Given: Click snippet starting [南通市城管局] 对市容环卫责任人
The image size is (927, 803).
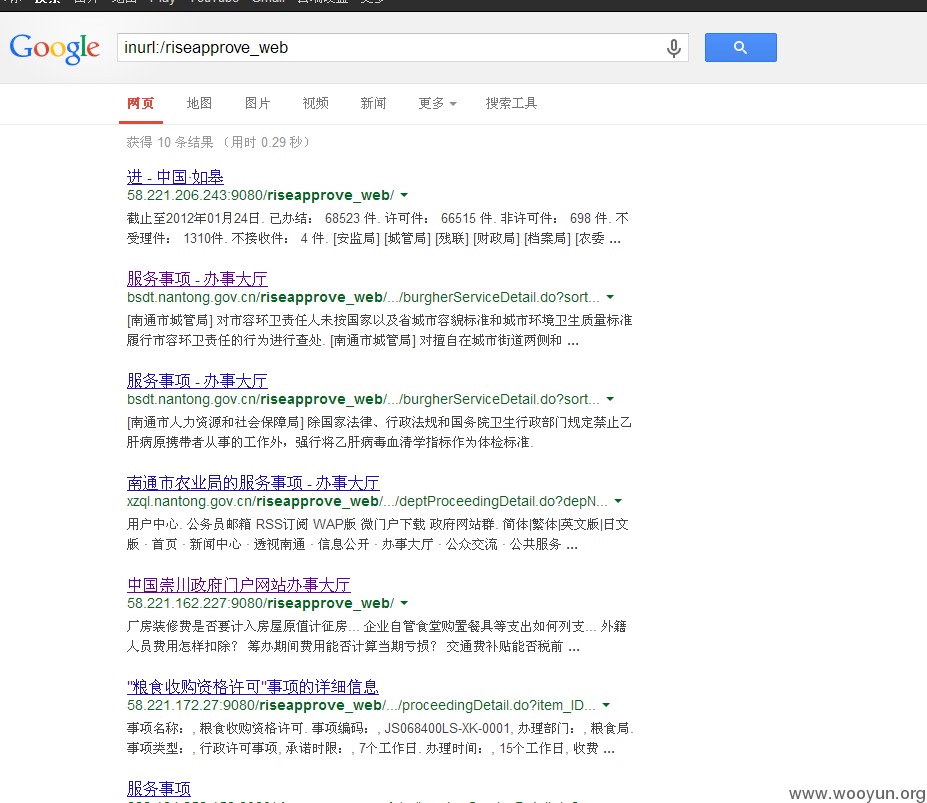Looking at the screenshot, I should (x=379, y=331).
